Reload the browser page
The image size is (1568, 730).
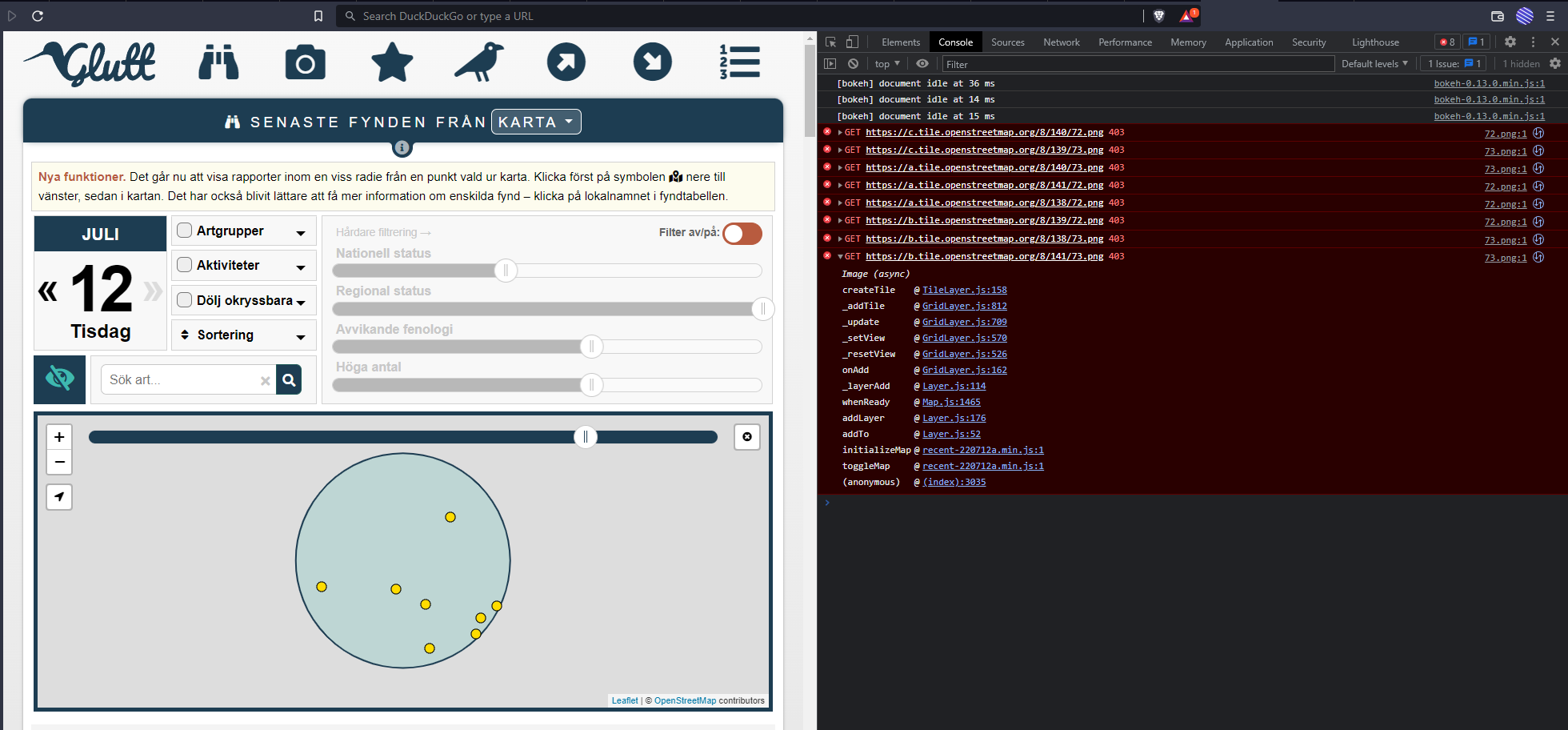click(38, 16)
